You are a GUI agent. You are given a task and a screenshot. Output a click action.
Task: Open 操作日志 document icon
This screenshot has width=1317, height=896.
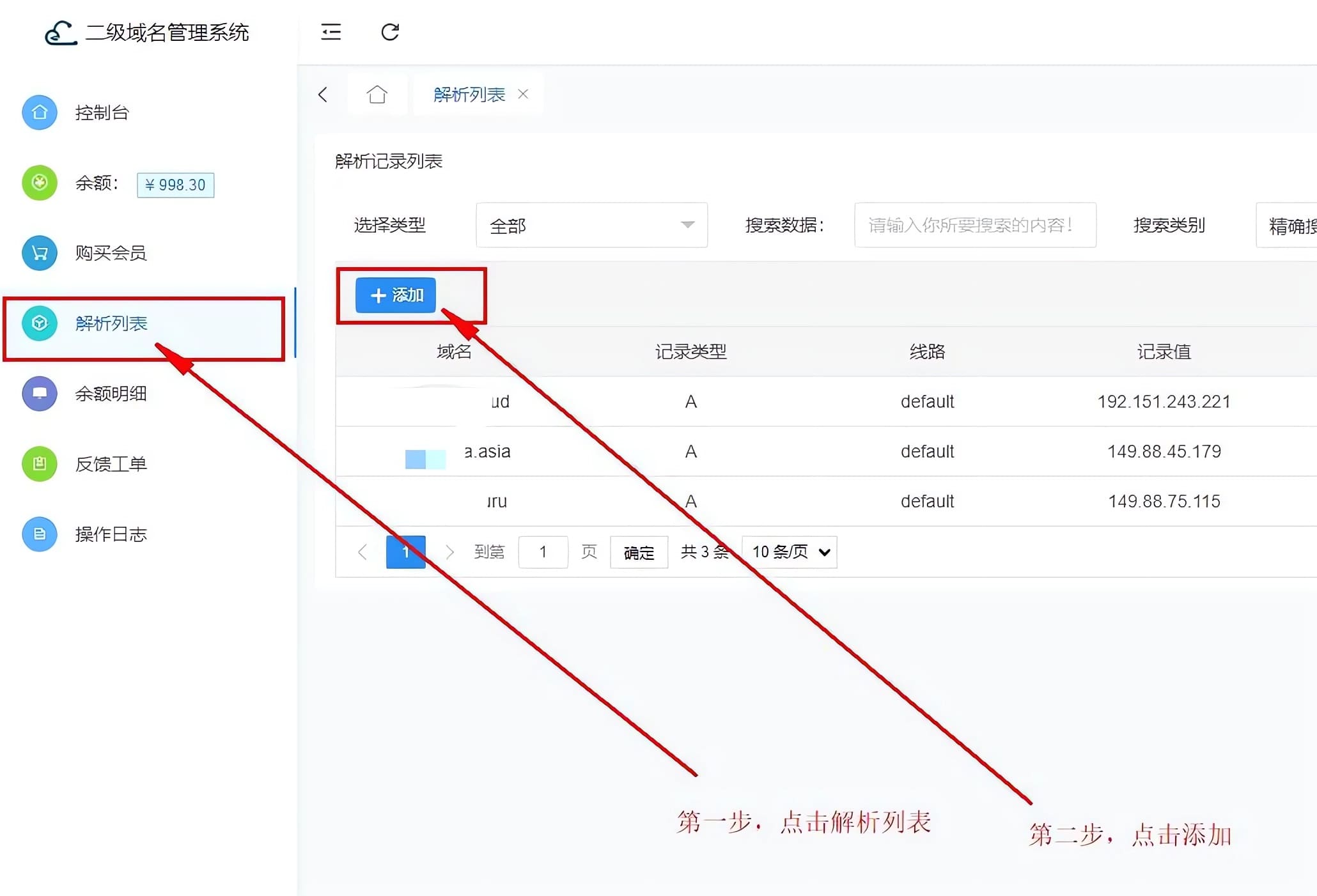pos(40,534)
